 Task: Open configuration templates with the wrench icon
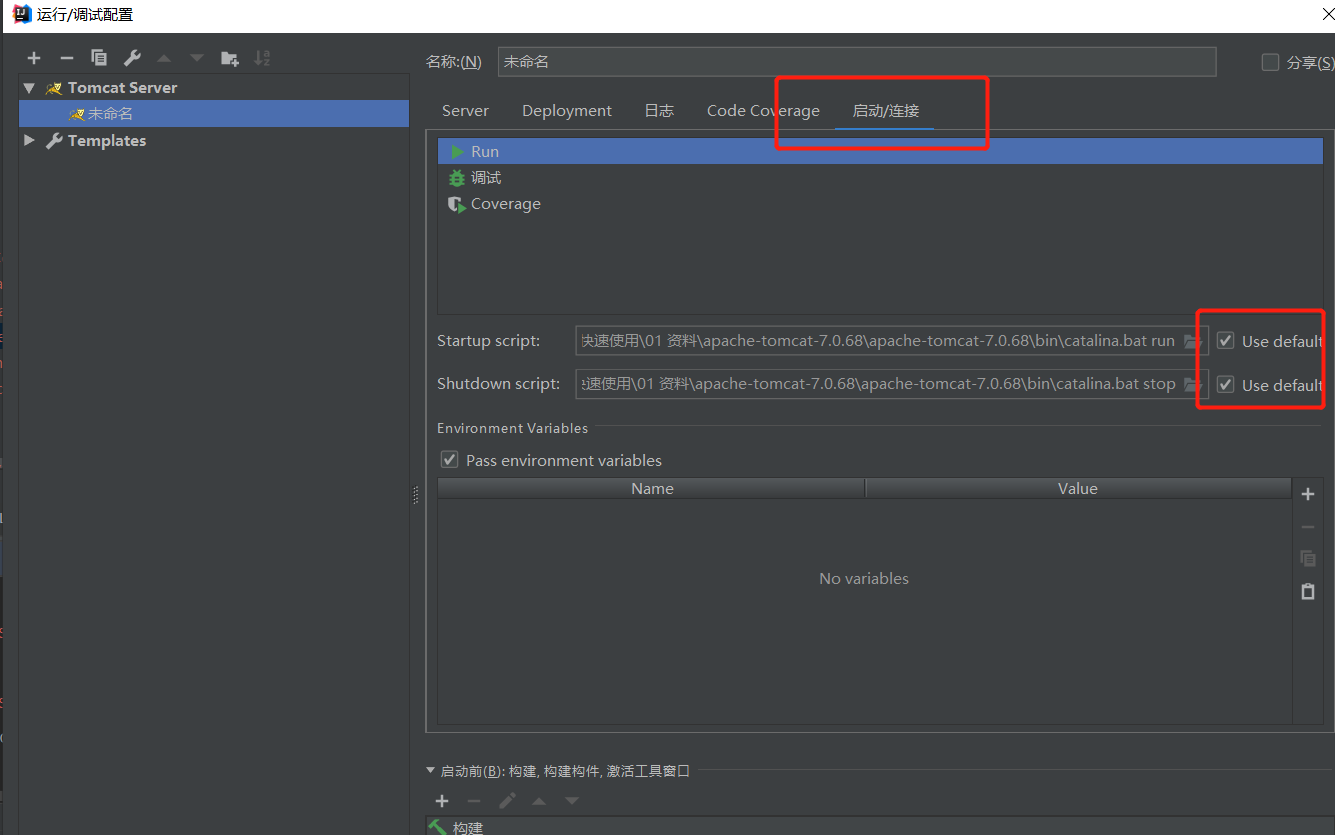point(132,57)
